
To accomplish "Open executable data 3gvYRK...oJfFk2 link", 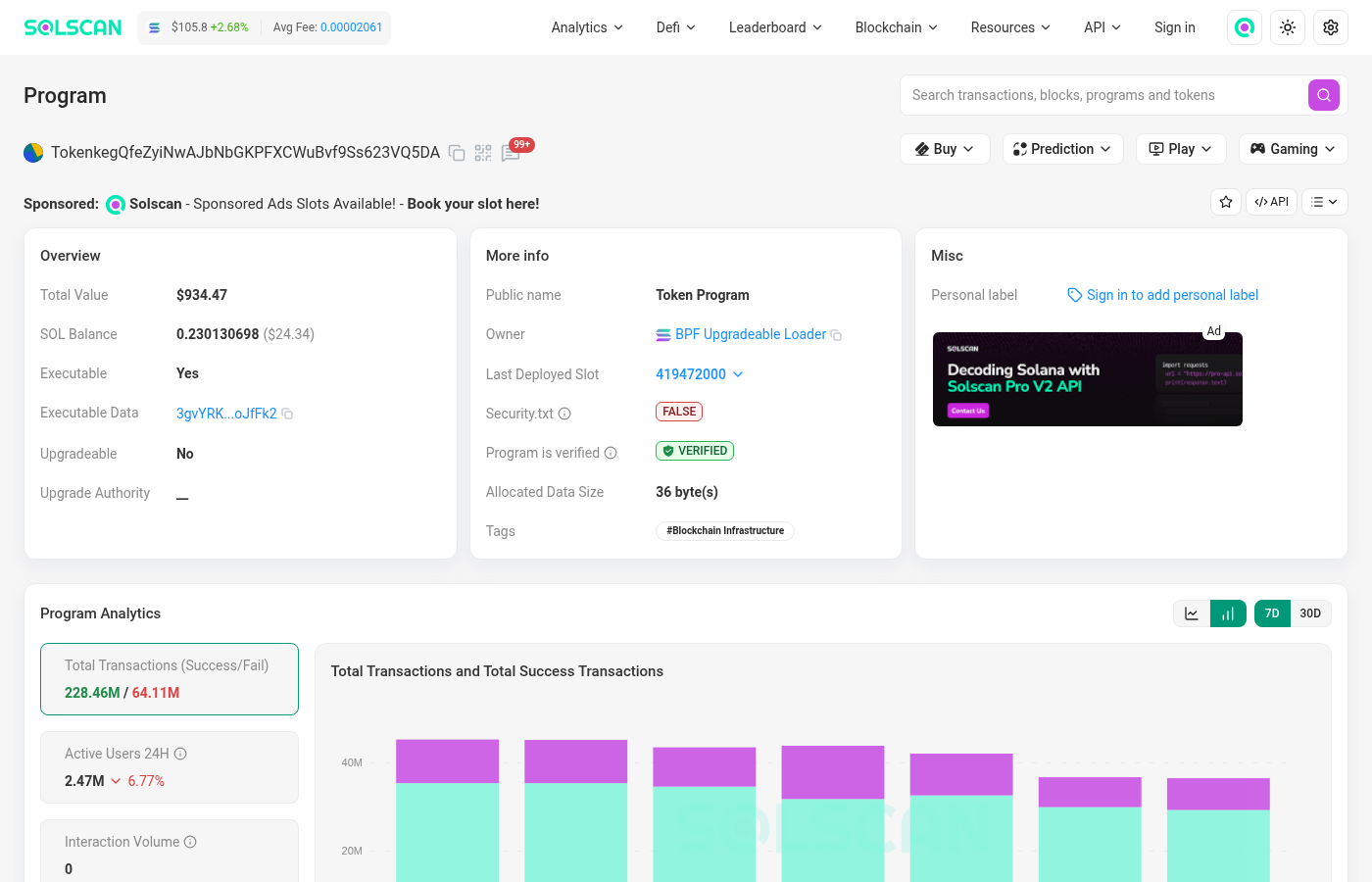I will 226,414.
